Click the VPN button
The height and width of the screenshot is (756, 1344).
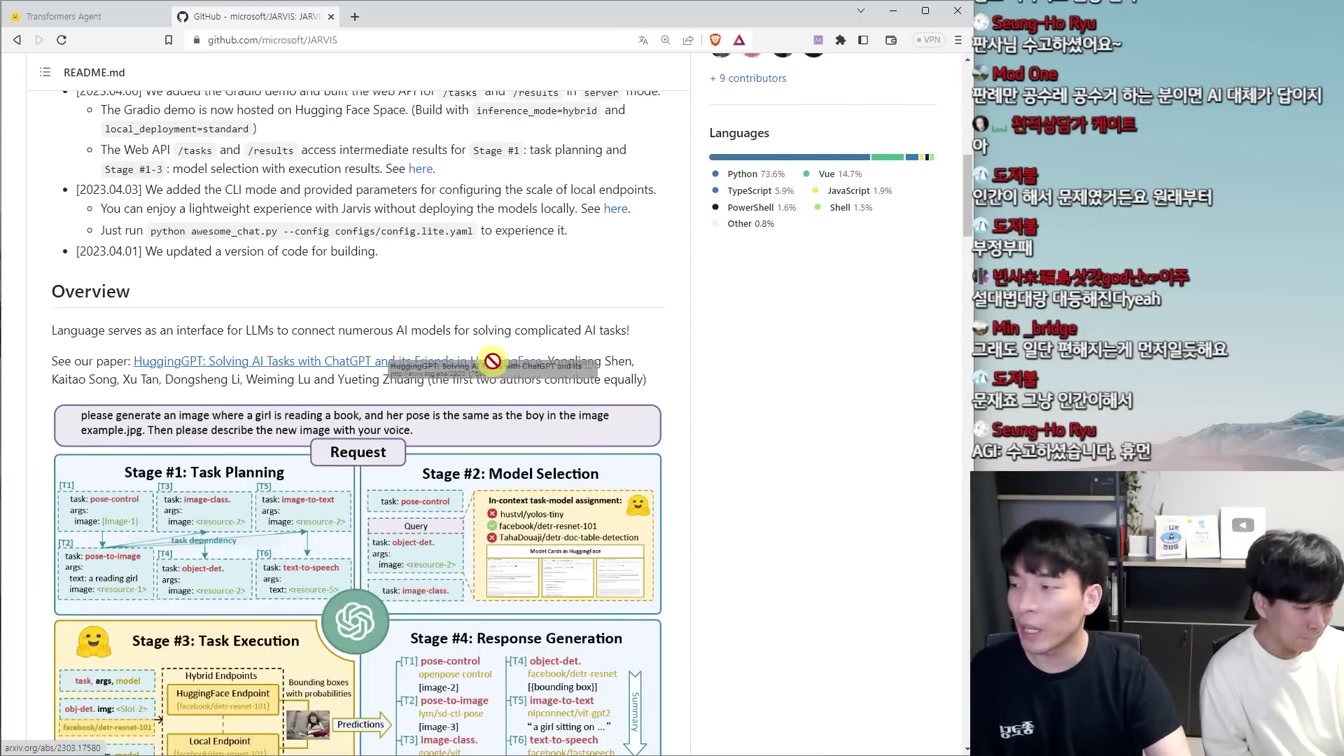pos(929,40)
